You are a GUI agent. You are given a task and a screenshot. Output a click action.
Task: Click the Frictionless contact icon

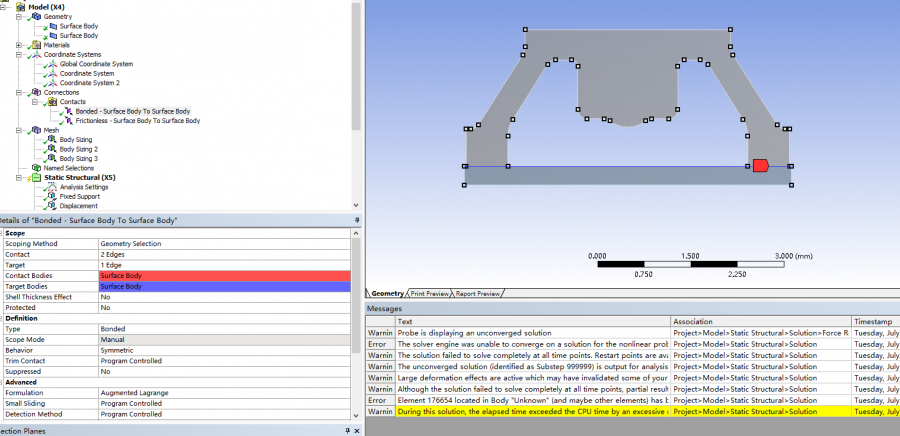point(69,120)
